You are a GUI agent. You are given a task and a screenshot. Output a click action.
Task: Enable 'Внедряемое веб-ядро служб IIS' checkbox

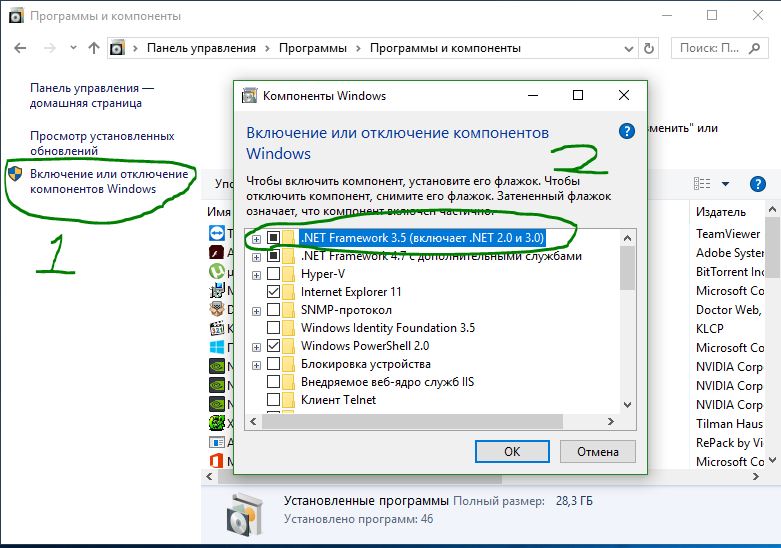(x=273, y=382)
